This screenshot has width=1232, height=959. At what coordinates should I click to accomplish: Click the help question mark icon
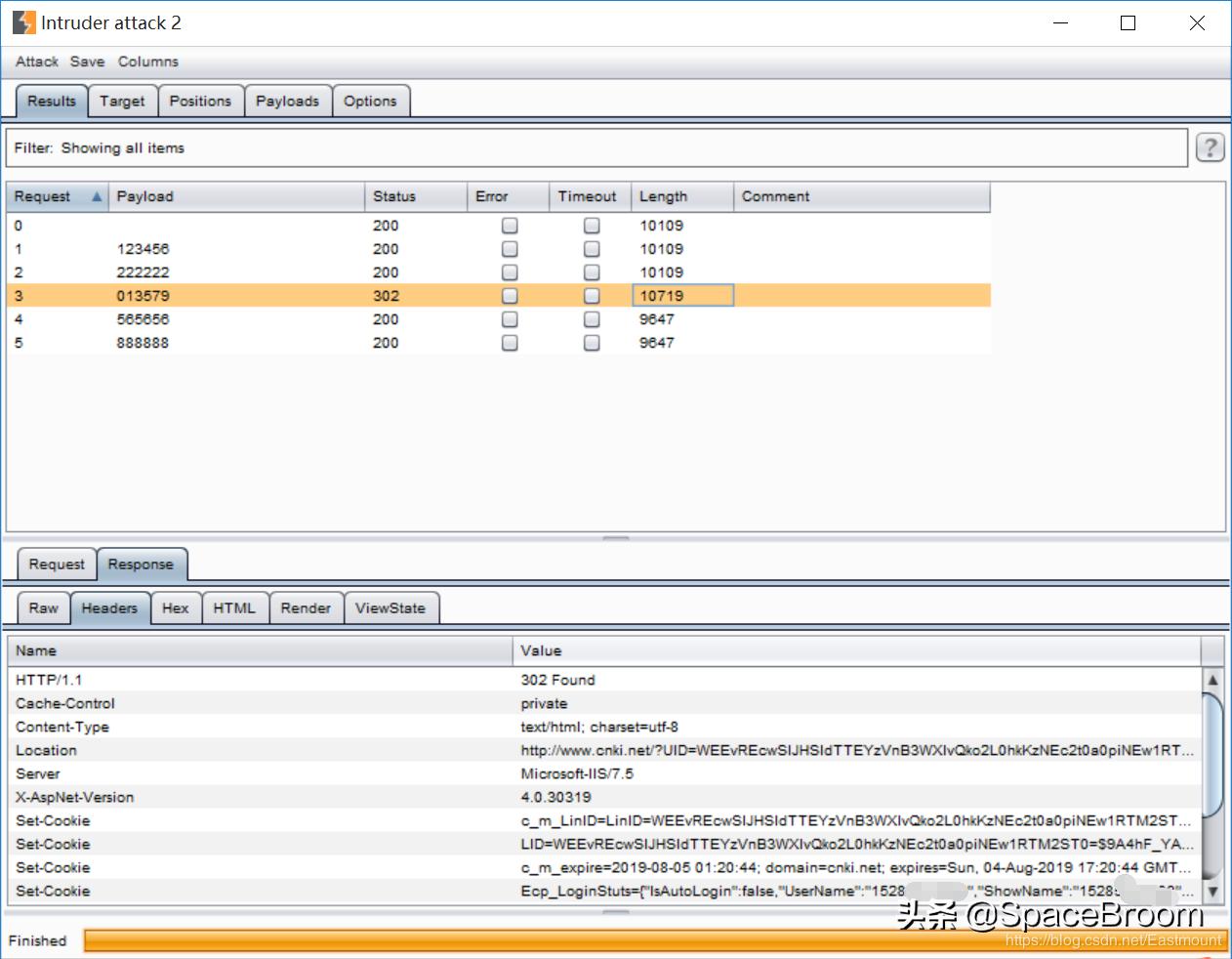coord(1210,147)
